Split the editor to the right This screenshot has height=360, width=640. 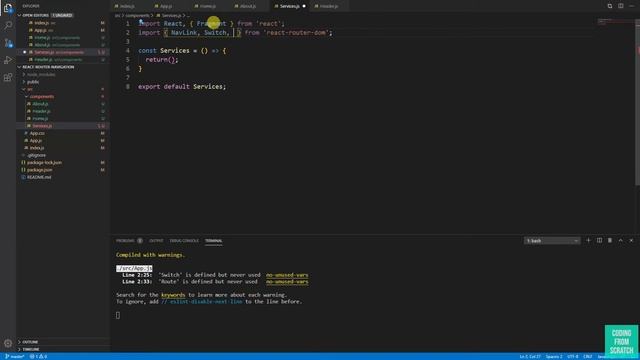click(620, 6)
